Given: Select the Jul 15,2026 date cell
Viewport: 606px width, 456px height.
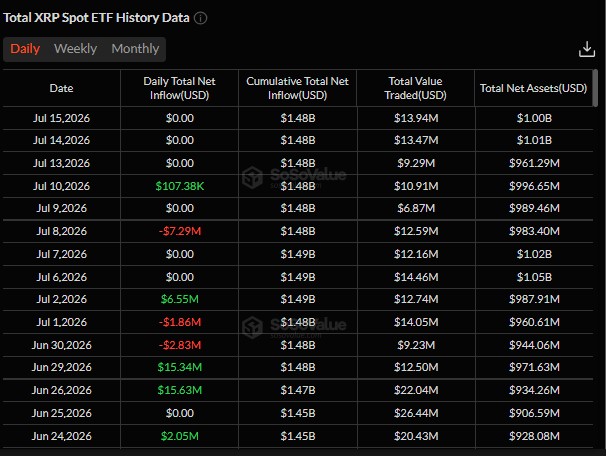Looking at the screenshot, I should pos(61,118).
